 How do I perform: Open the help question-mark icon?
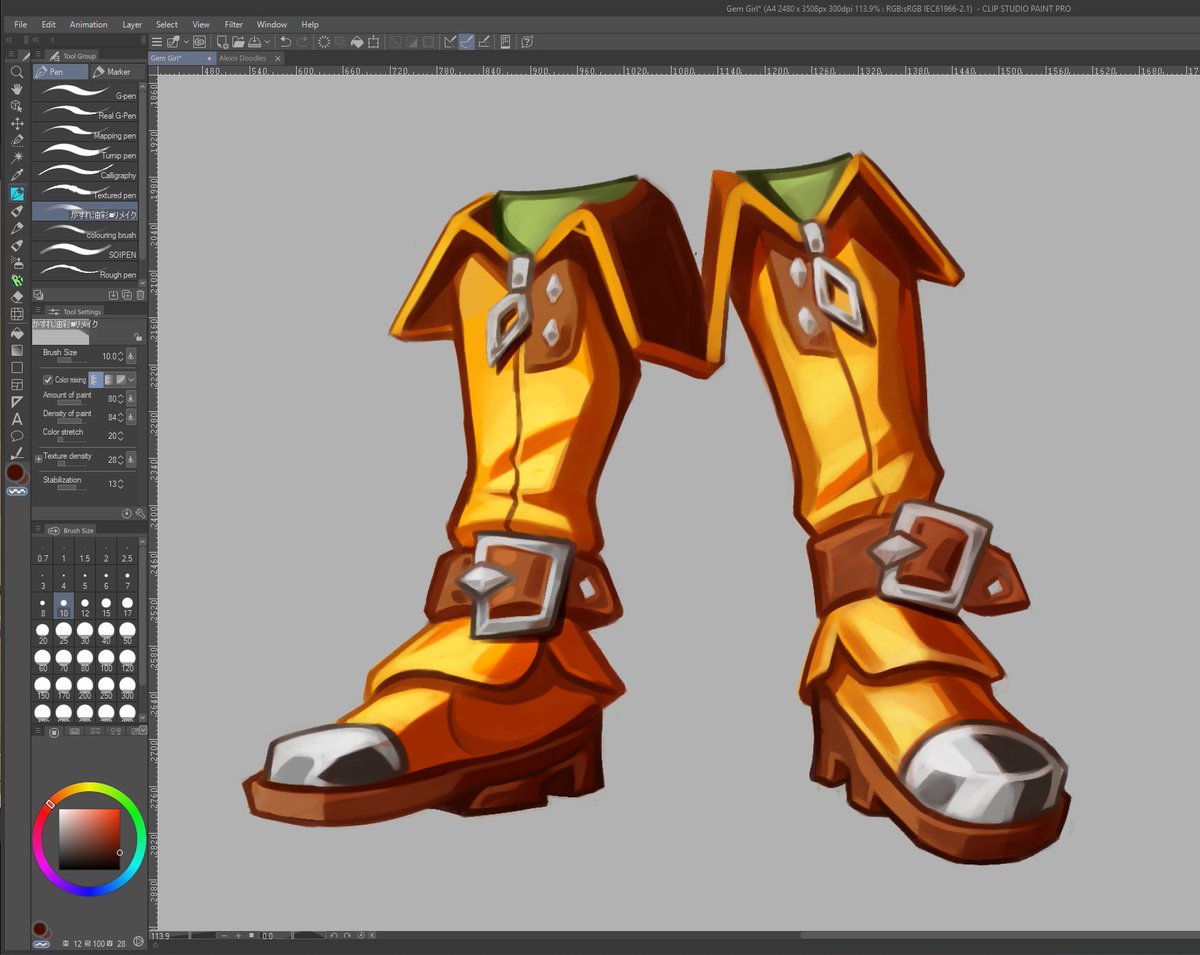point(527,42)
